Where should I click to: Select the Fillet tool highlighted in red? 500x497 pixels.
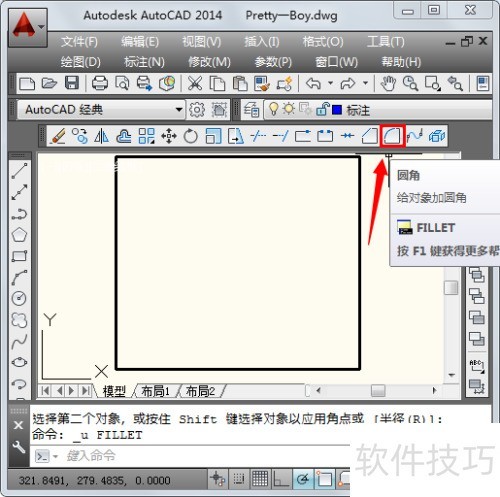392,136
